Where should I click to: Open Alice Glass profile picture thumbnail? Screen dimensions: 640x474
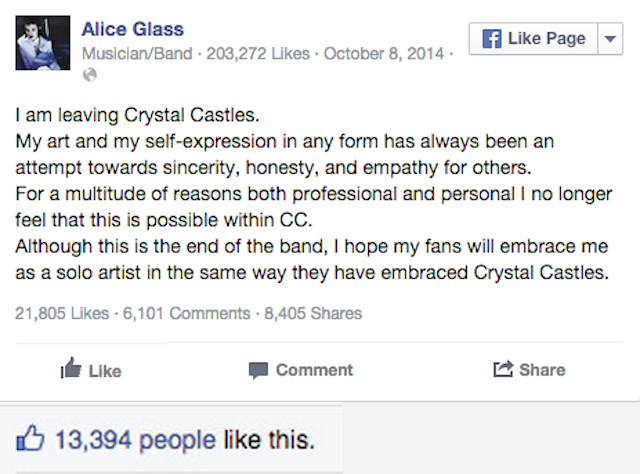(x=42, y=43)
